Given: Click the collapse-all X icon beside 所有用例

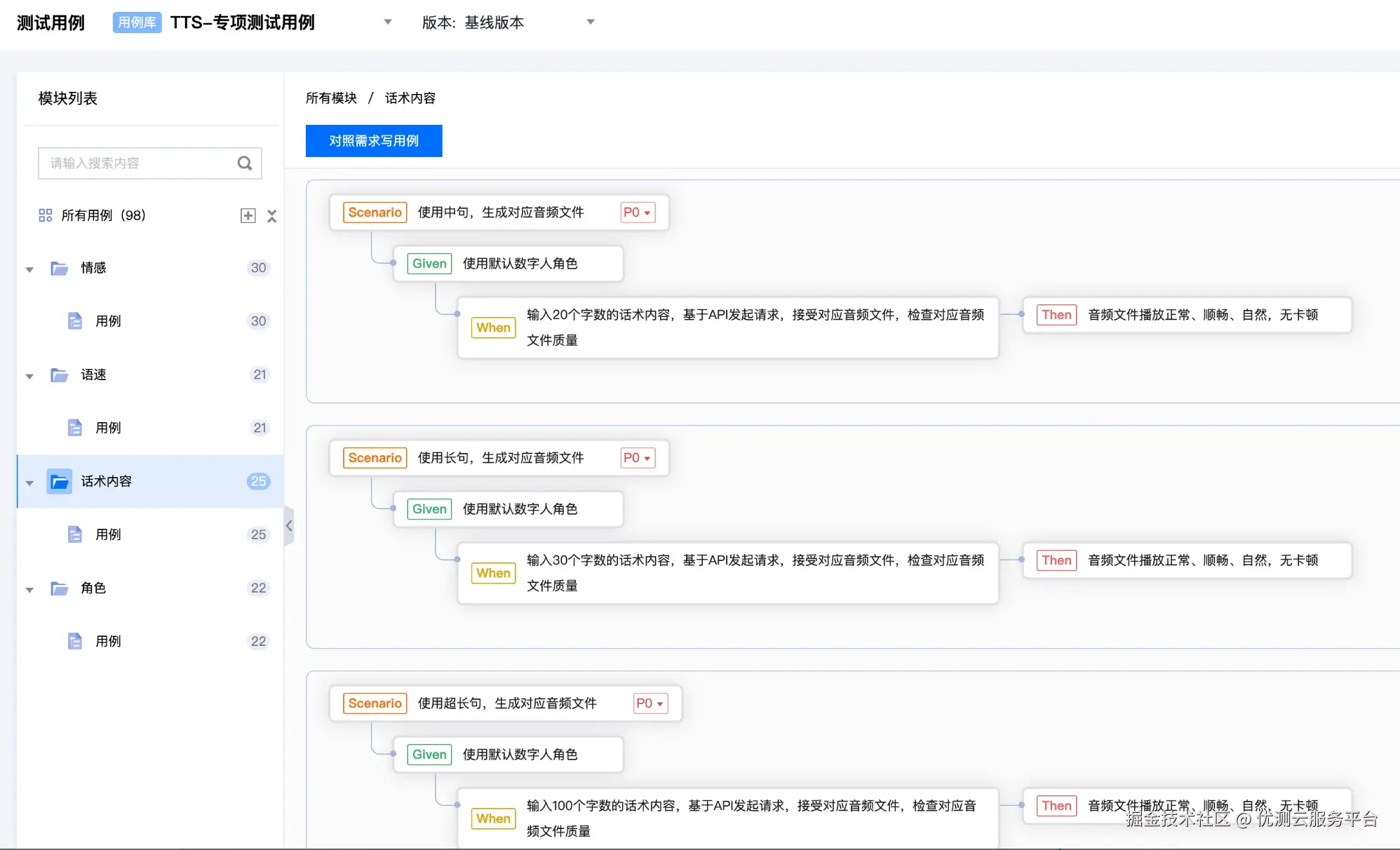Looking at the screenshot, I should [x=272, y=215].
